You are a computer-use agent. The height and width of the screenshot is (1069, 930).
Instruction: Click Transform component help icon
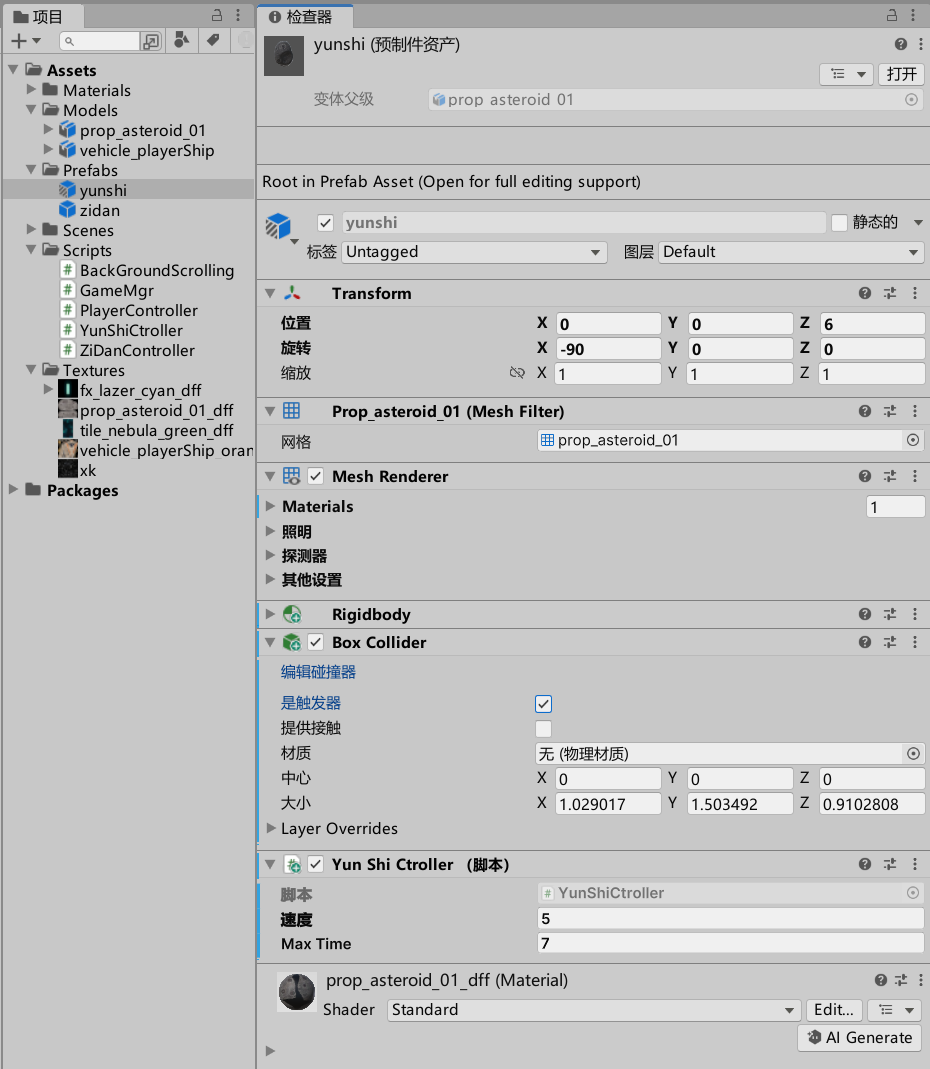click(865, 293)
